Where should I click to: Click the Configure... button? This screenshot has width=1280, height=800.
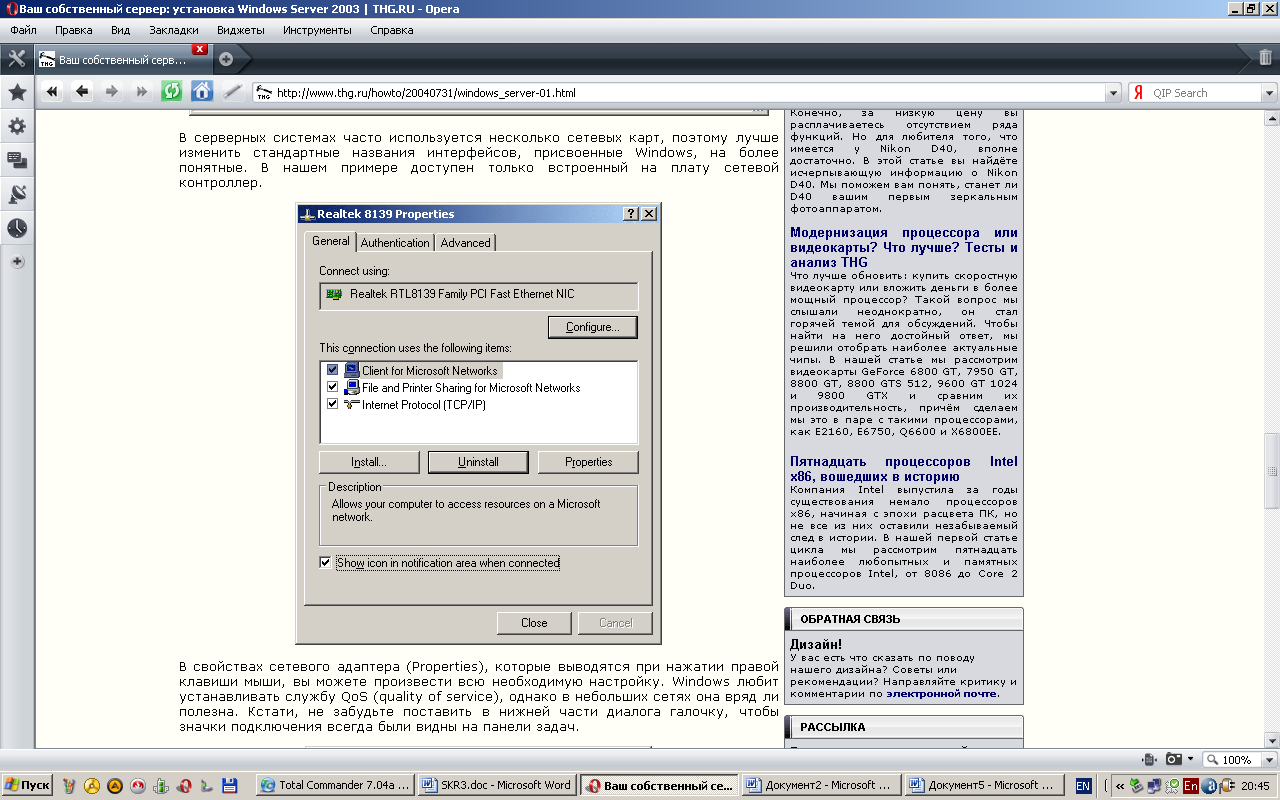(x=592, y=327)
